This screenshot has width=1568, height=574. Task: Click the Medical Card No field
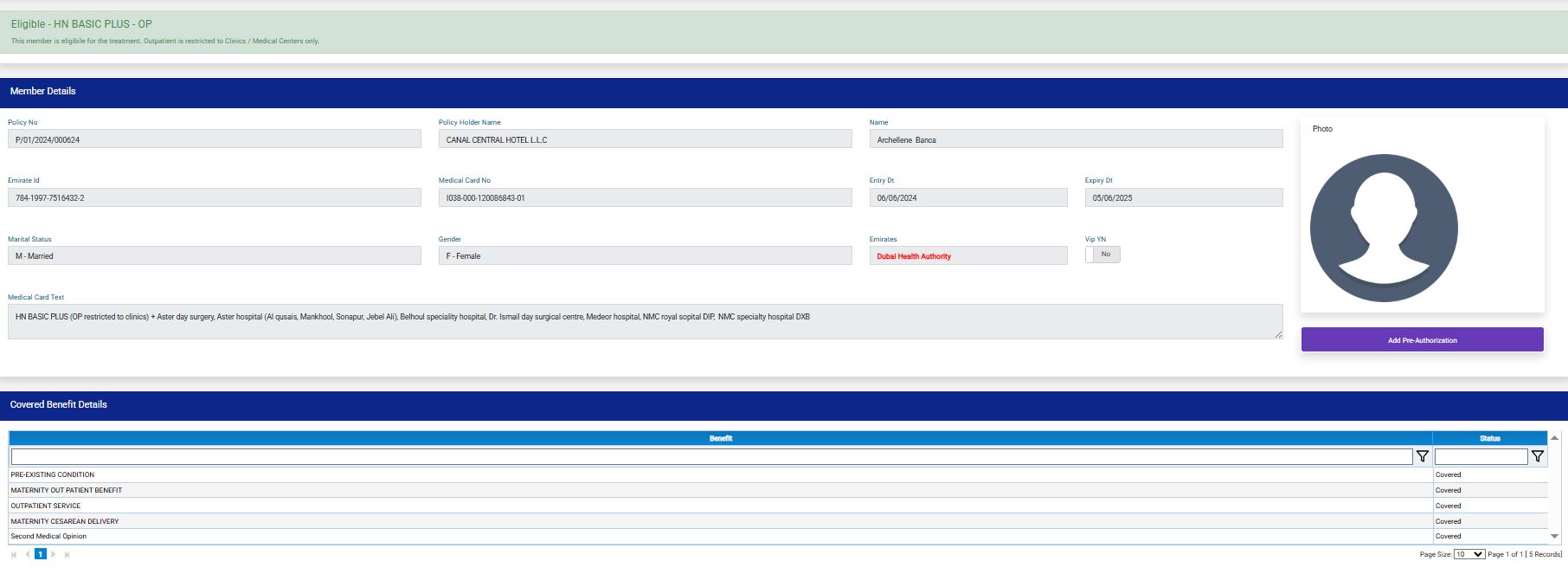pos(645,197)
